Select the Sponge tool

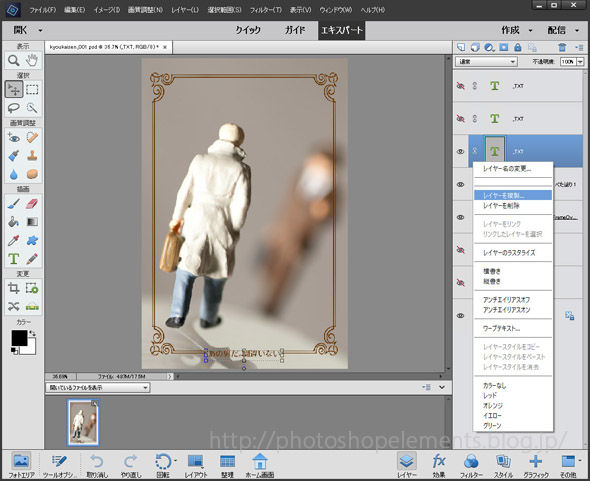[x=32, y=174]
